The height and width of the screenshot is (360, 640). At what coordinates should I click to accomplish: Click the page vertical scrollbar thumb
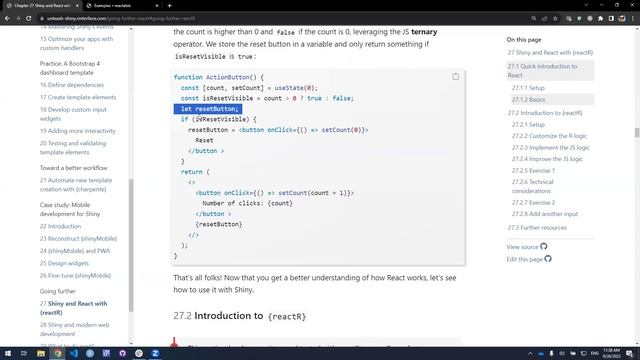click(637, 133)
